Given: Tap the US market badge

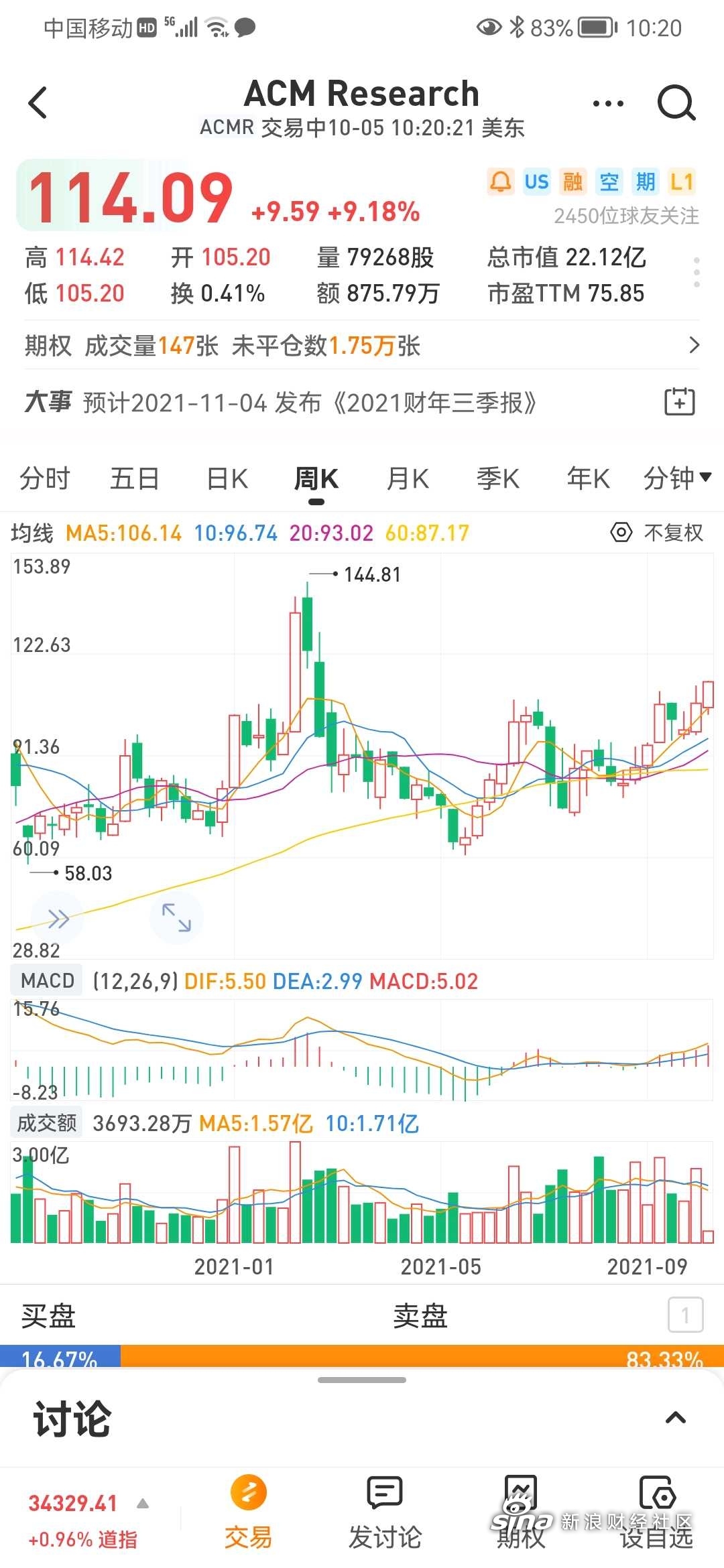Looking at the screenshot, I should coord(536,182).
